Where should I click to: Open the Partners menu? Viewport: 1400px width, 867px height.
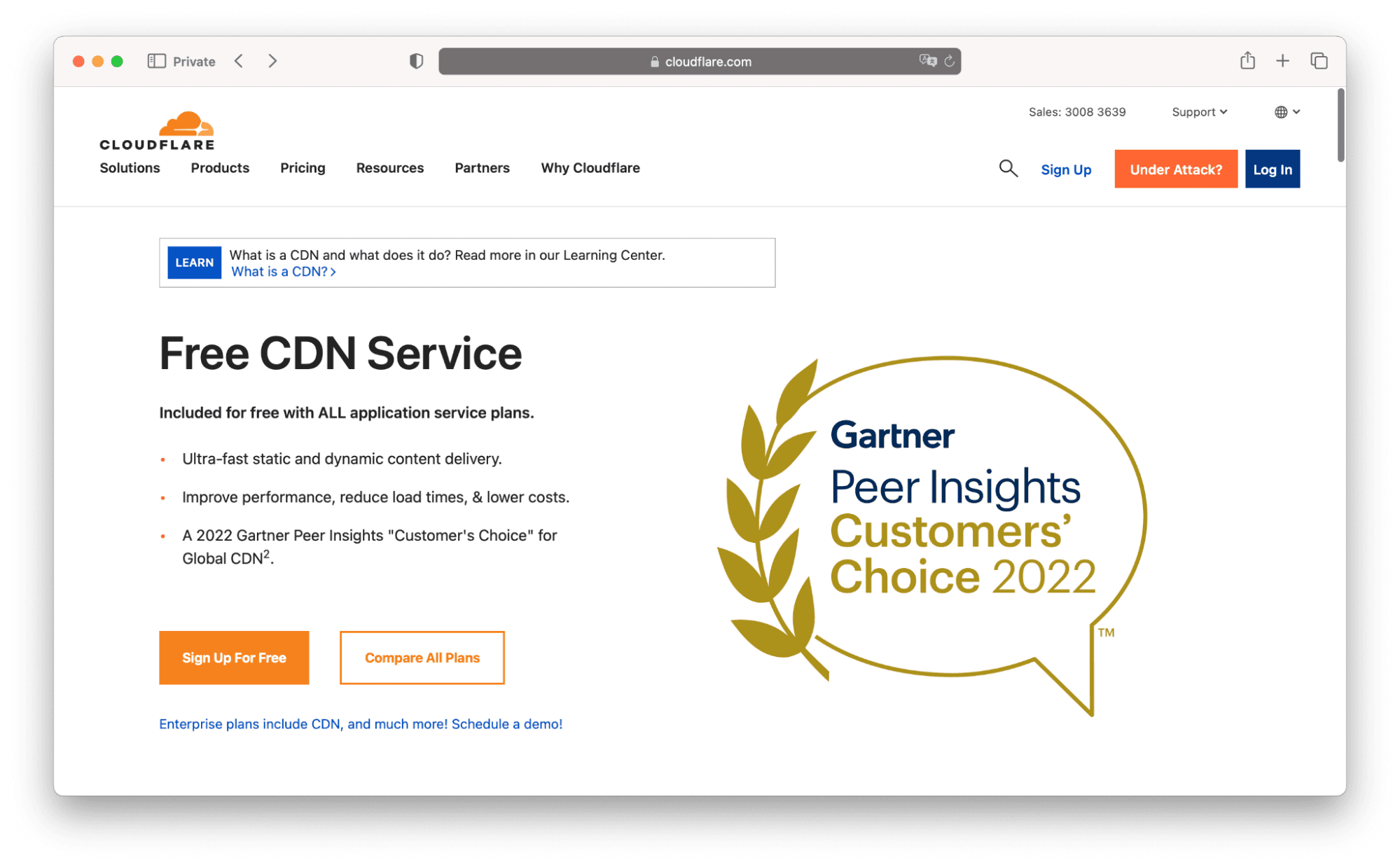(482, 168)
